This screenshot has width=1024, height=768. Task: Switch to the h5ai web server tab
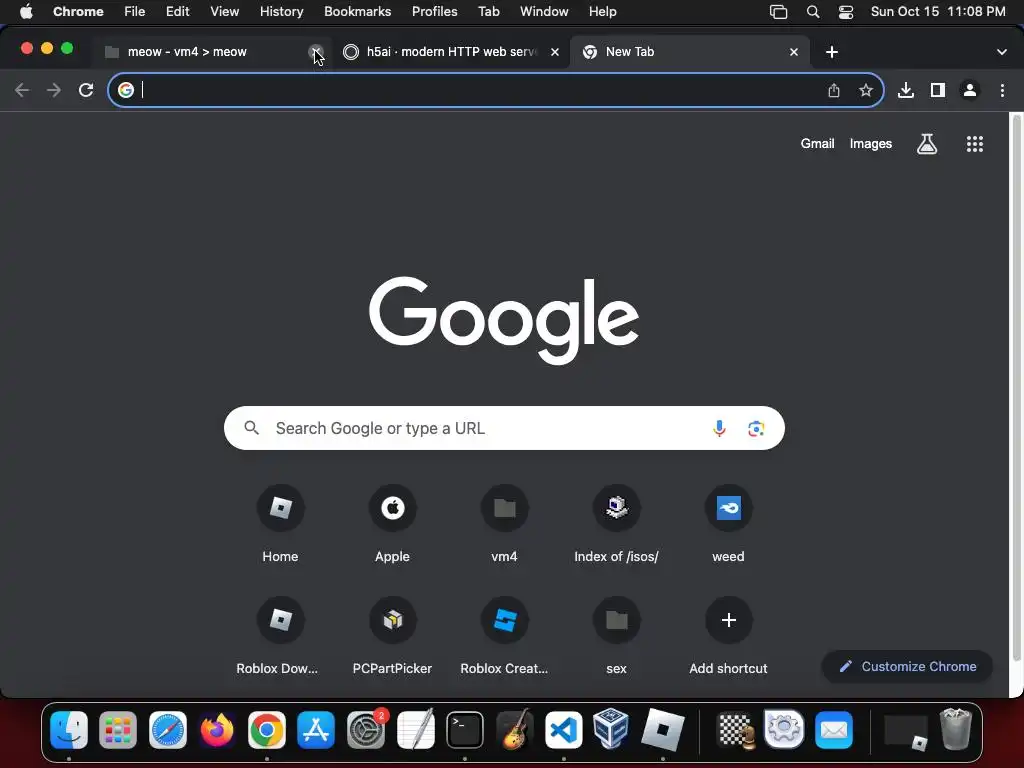click(451, 52)
